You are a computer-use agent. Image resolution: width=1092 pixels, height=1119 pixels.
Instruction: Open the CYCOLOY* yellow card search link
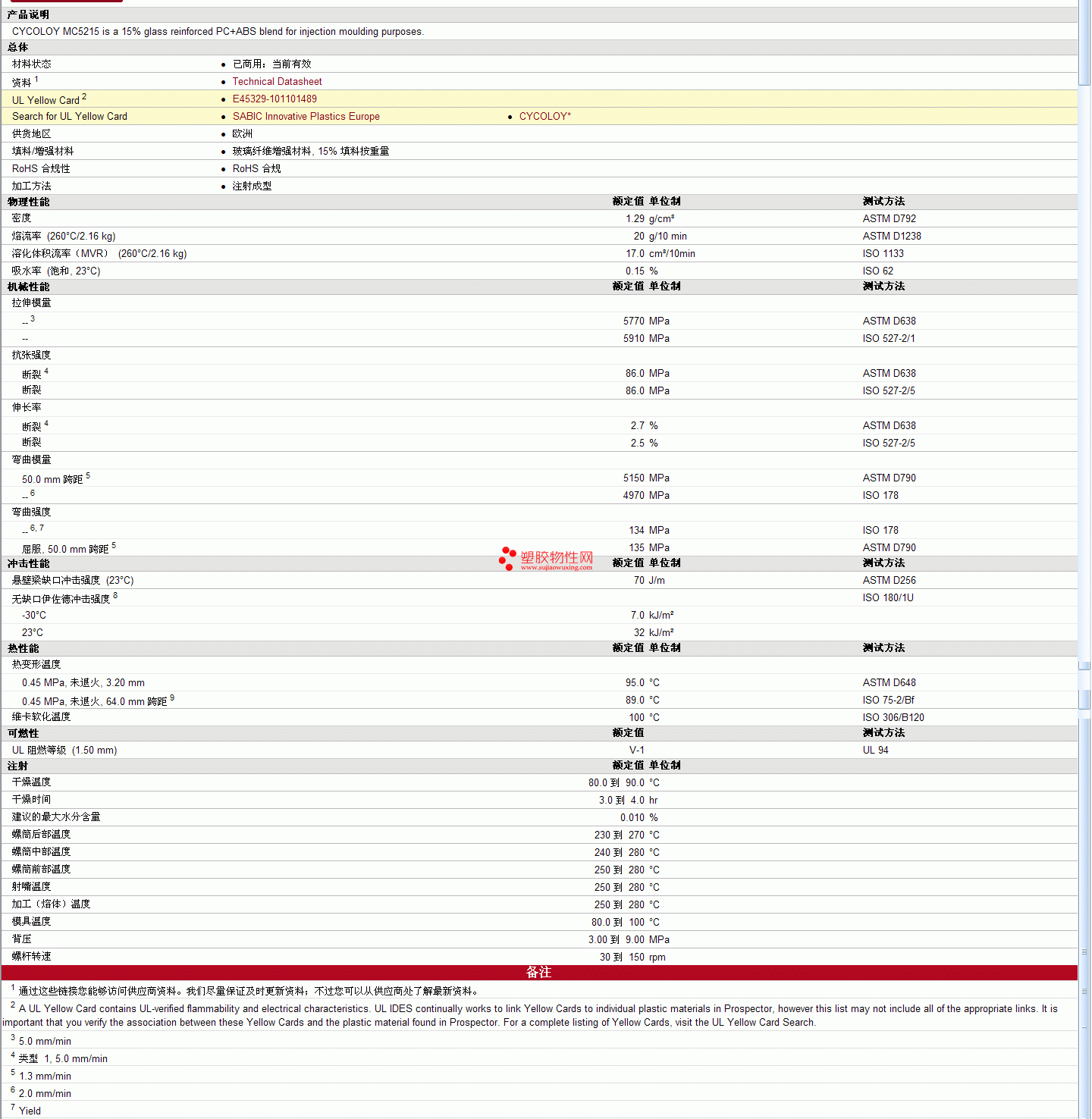(x=545, y=117)
